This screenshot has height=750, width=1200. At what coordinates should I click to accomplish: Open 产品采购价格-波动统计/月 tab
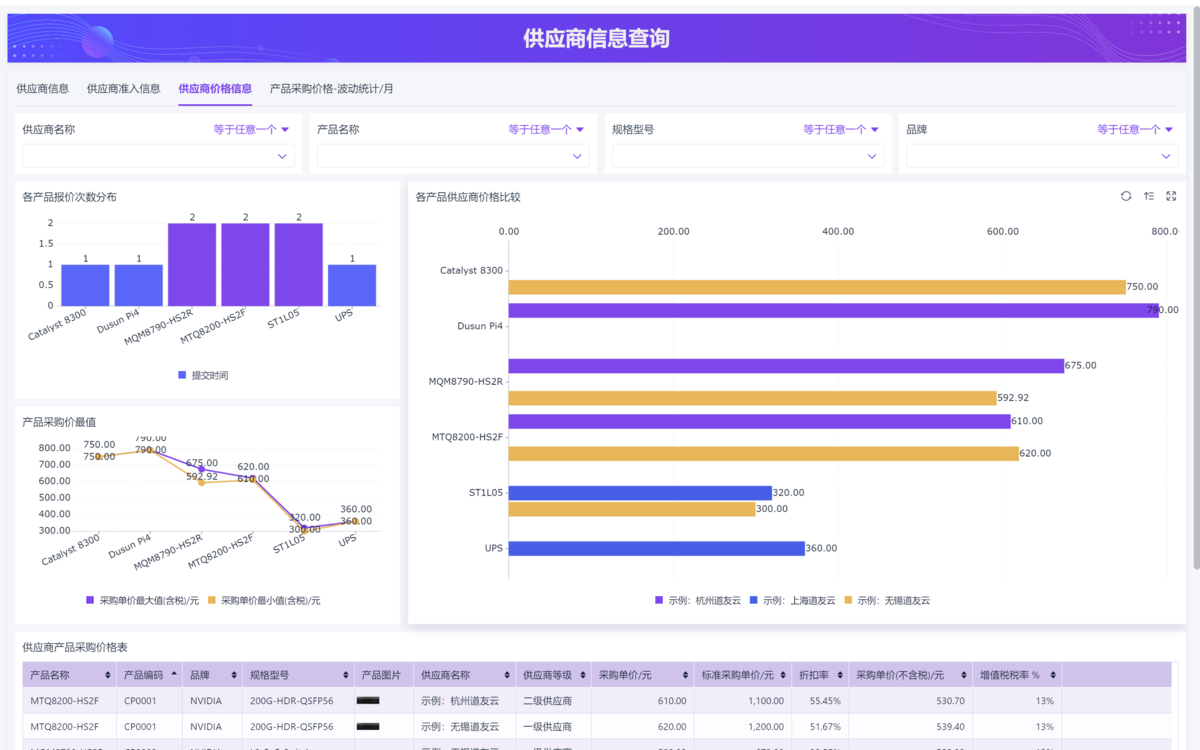tap(331, 88)
